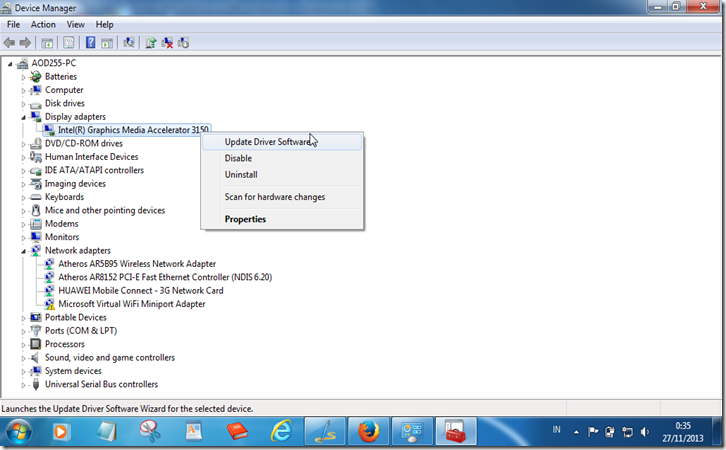Select the IDE ATA/ATAPI controllers label

pos(94,170)
